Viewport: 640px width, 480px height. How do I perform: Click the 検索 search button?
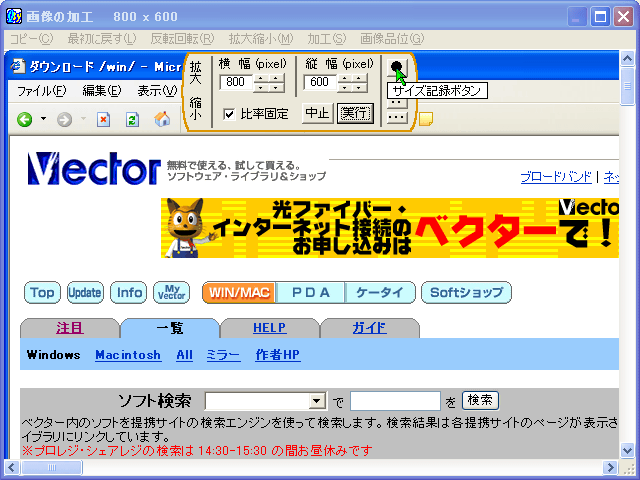[480, 400]
